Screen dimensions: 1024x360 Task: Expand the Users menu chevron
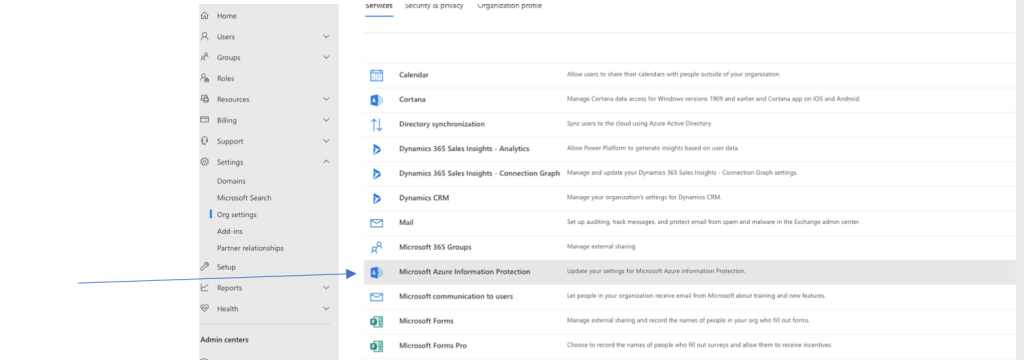[x=327, y=37]
